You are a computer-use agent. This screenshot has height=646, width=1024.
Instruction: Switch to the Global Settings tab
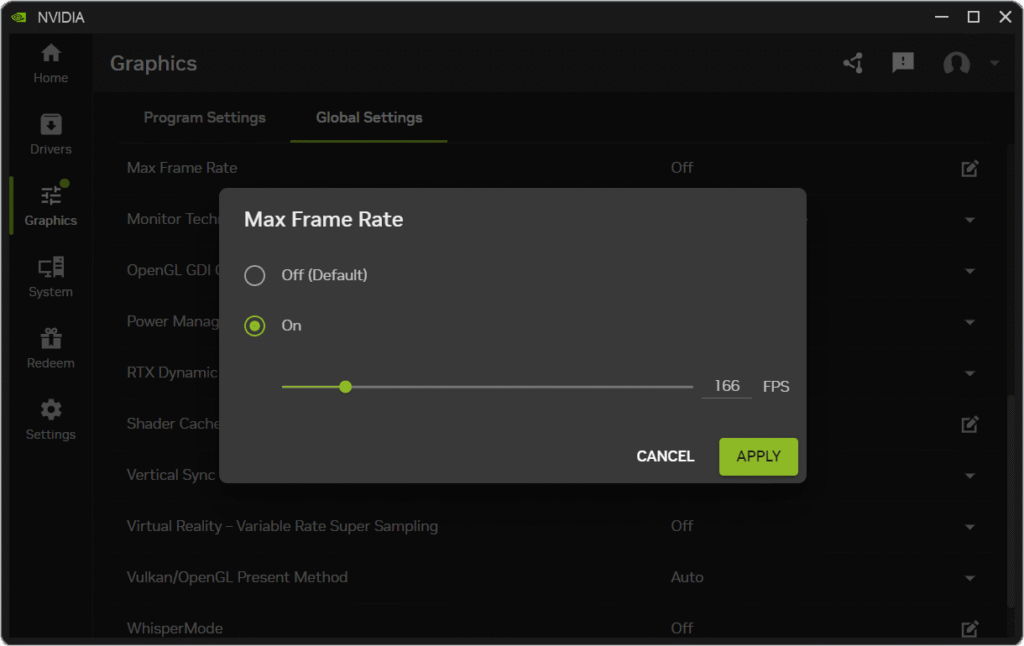pos(369,118)
